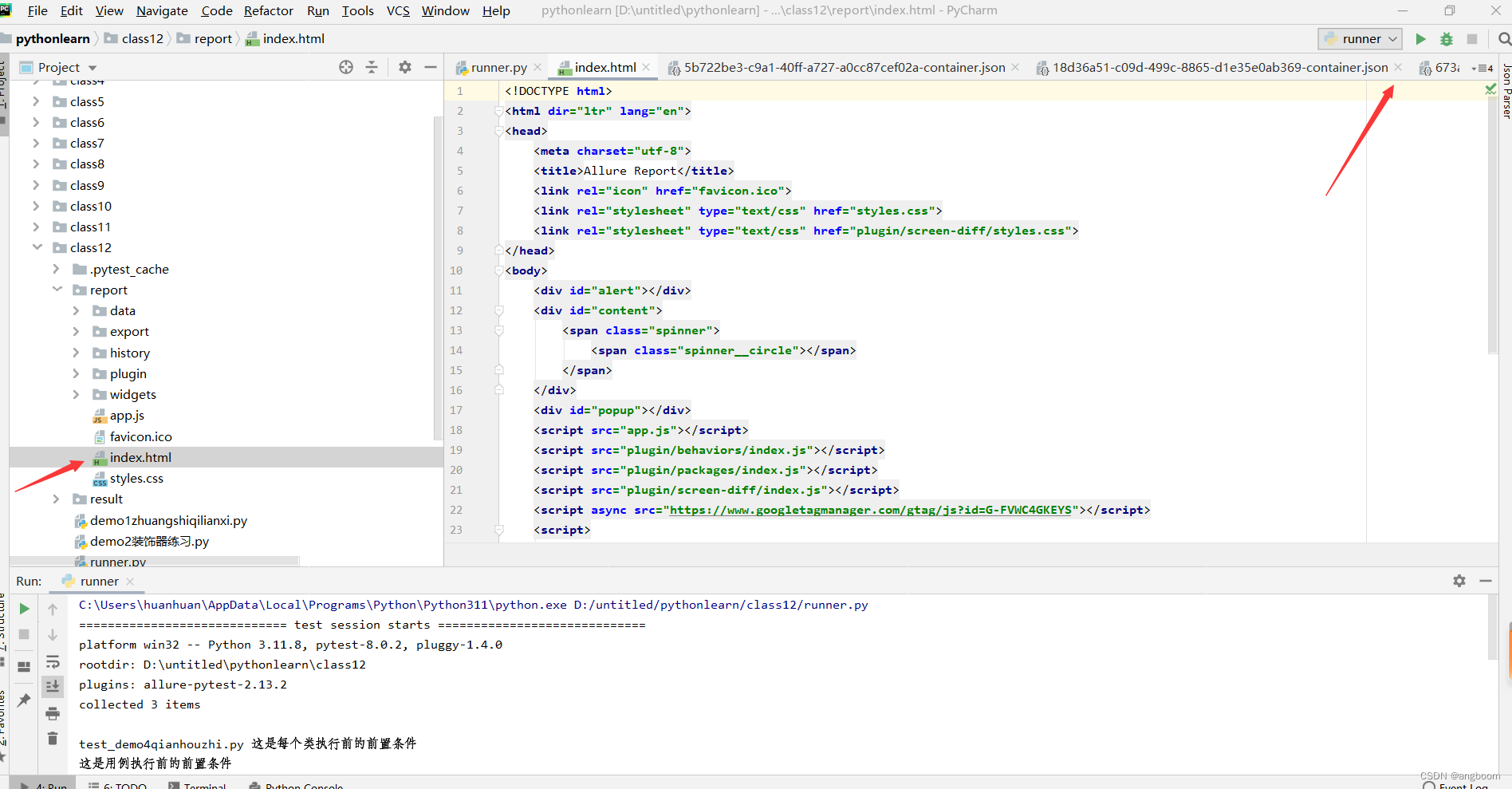Collapse the report folder
1512x789 pixels.
coord(57,290)
